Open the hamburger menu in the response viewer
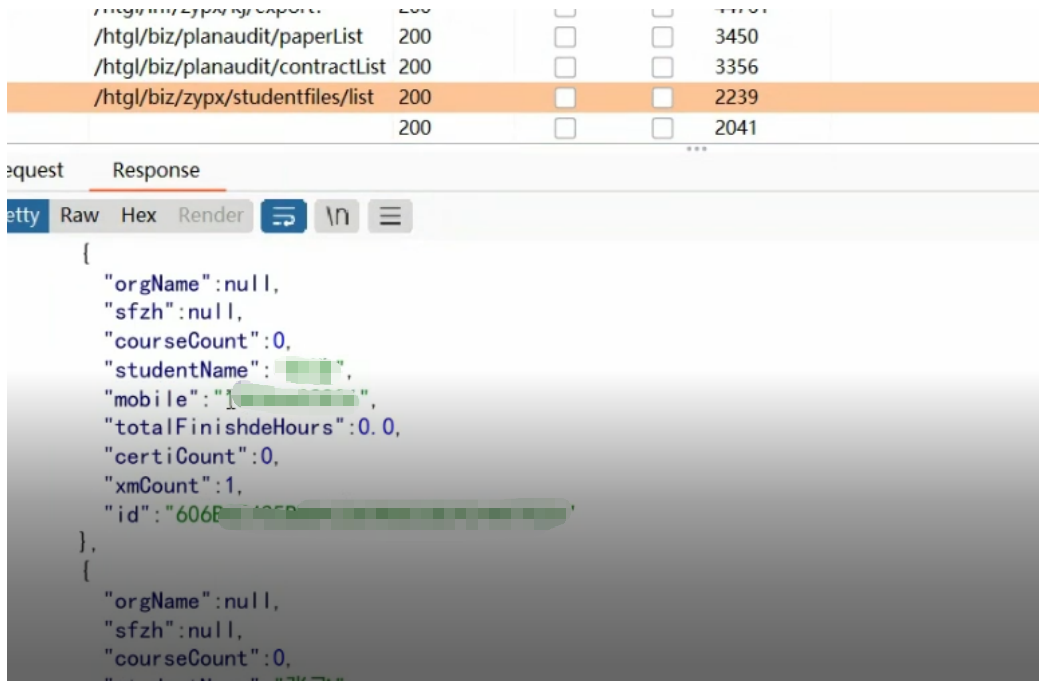 click(390, 216)
